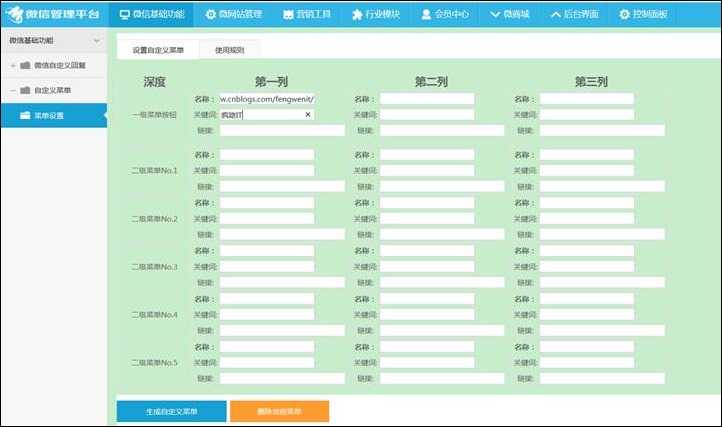Click the 微信管理平台 logo
Viewport: 722px width, 427px height.
[52, 14]
